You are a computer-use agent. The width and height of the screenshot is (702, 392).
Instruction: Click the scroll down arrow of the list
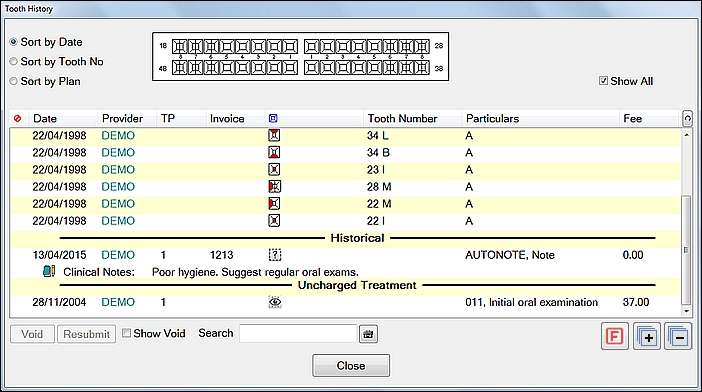(686, 311)
